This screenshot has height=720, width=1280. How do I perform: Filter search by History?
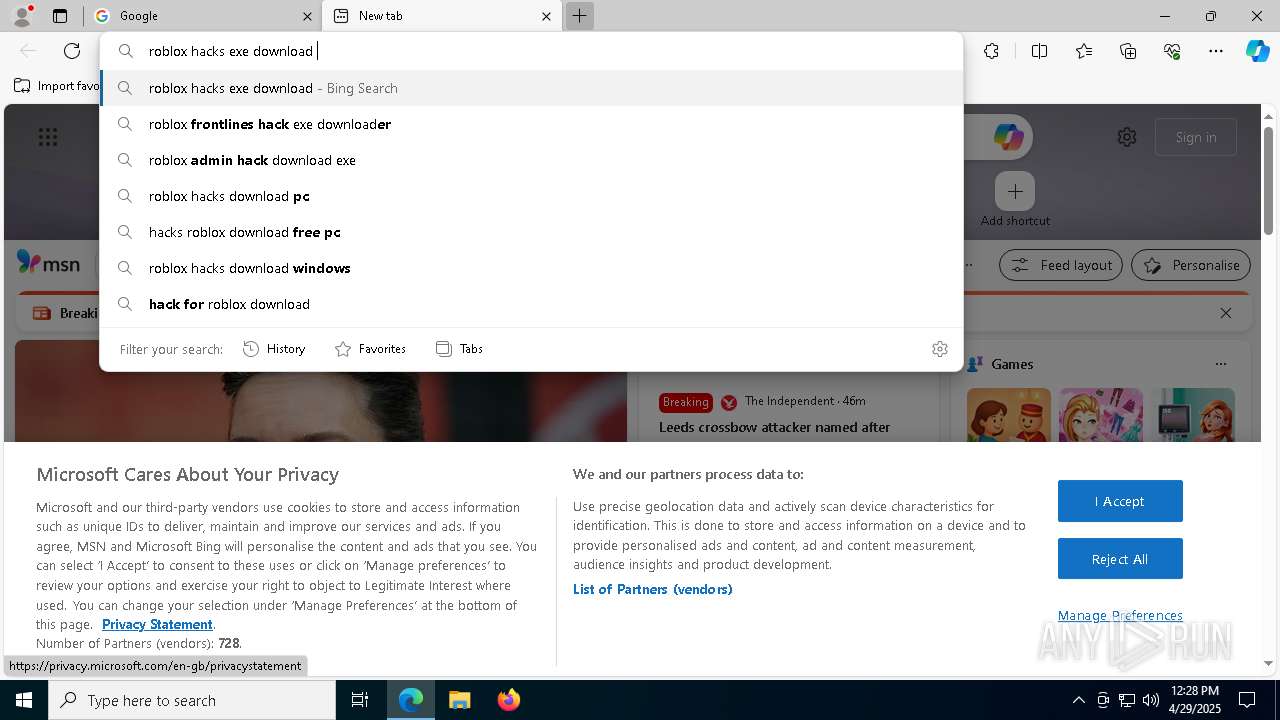pos(274,349)
